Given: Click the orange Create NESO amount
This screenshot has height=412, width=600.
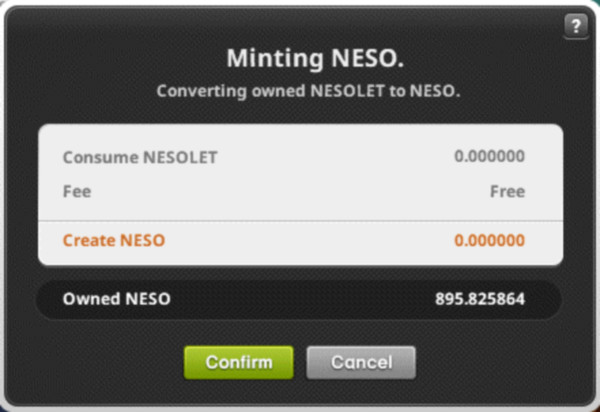Looking at the screenshot, I should (x=489, y=240).
